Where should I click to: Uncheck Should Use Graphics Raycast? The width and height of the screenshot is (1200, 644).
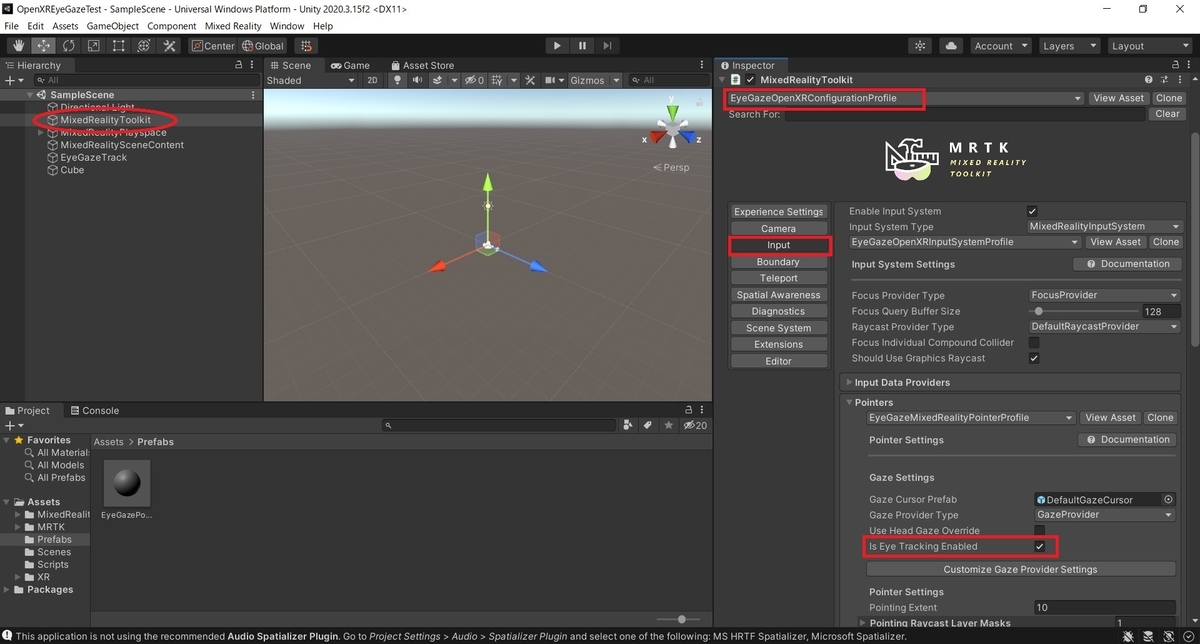1034,358
